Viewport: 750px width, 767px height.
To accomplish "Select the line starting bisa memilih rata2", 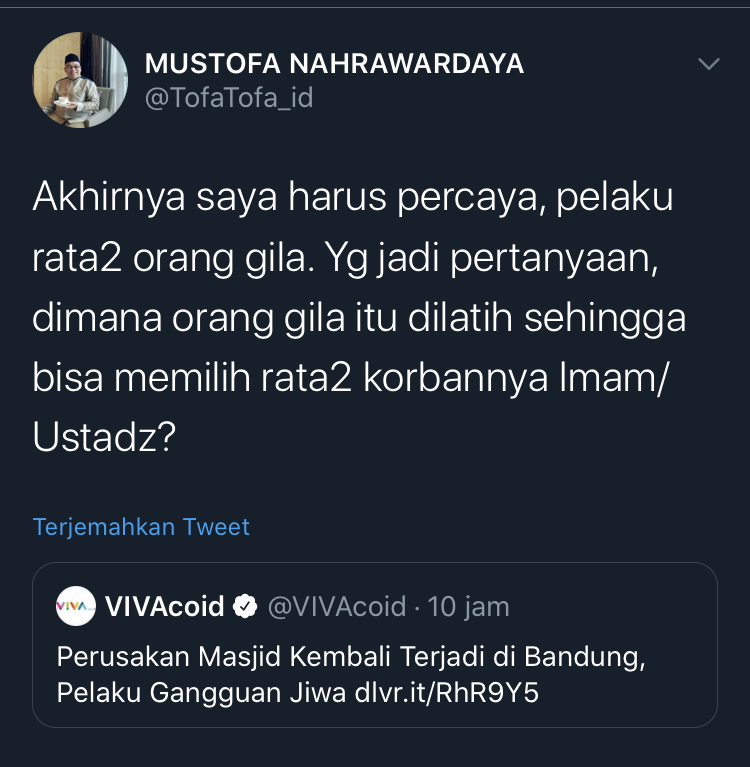I will [350, 378].
